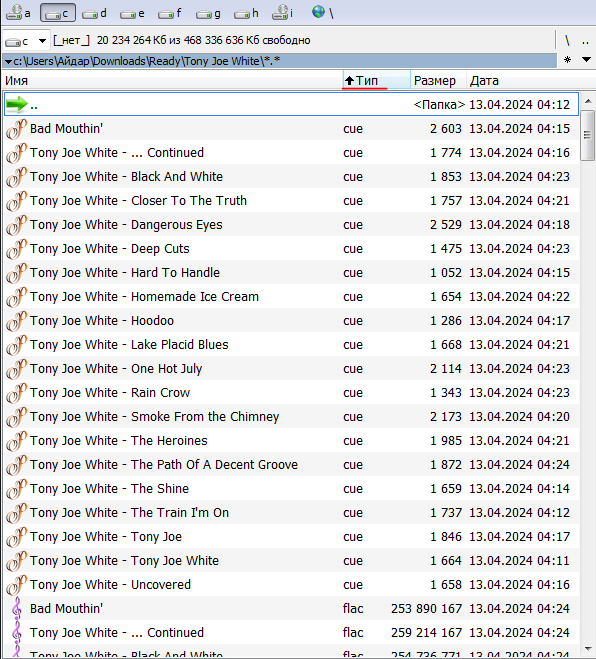
Task: Open the drive selection combo box
Action: (26, 41)
